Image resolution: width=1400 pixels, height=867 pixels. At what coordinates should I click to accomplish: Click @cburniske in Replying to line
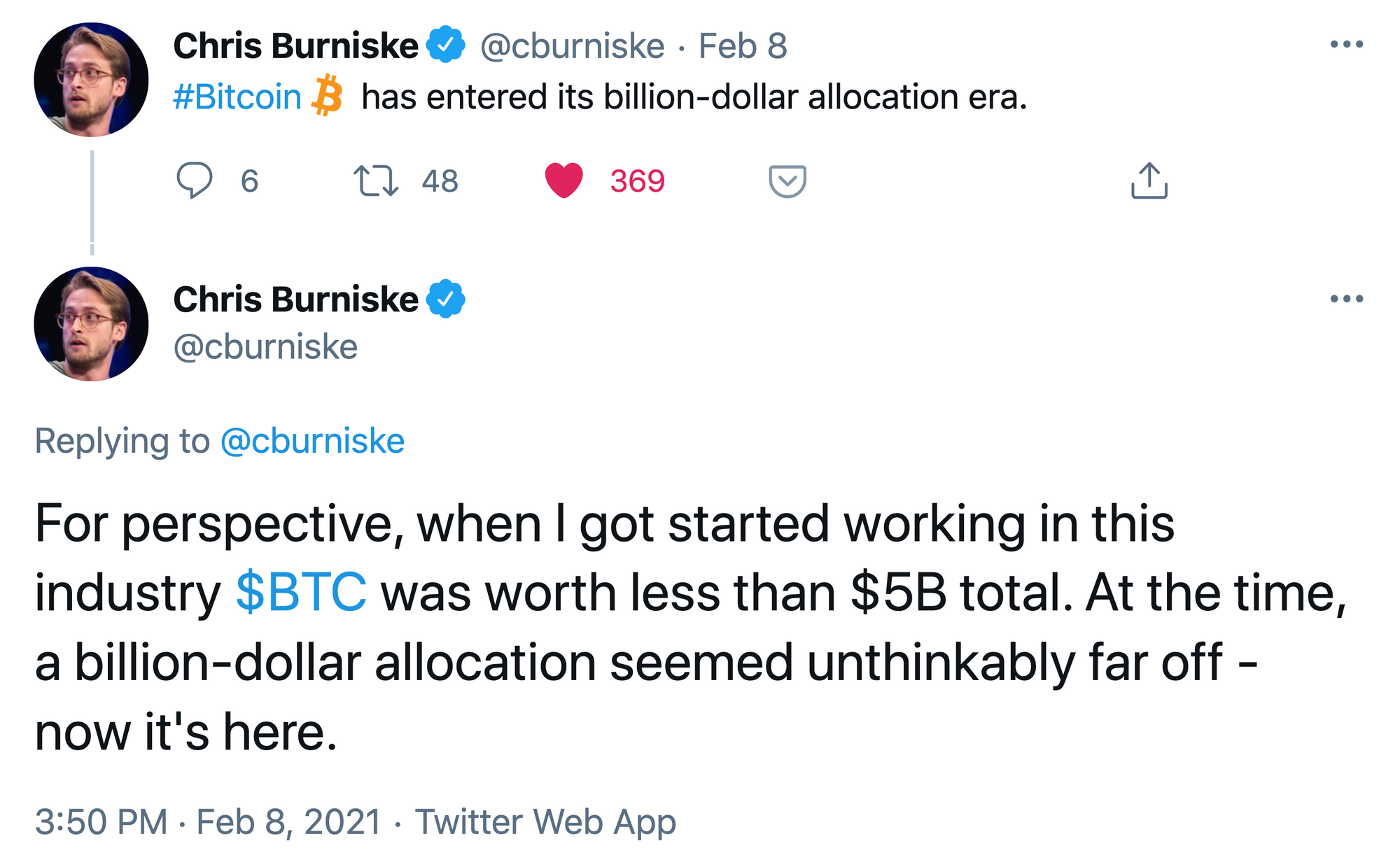pyautogui.click(x=312, y=441)
